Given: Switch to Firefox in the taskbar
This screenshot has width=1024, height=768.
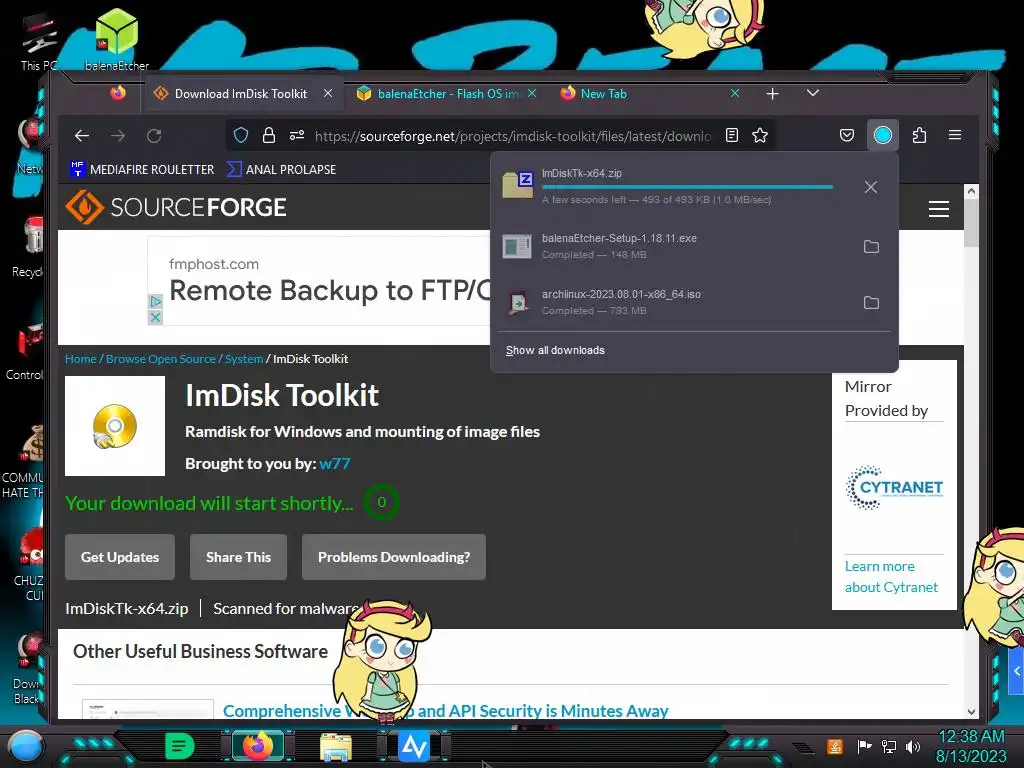Looking at the screenshot, I should [257, 746].
